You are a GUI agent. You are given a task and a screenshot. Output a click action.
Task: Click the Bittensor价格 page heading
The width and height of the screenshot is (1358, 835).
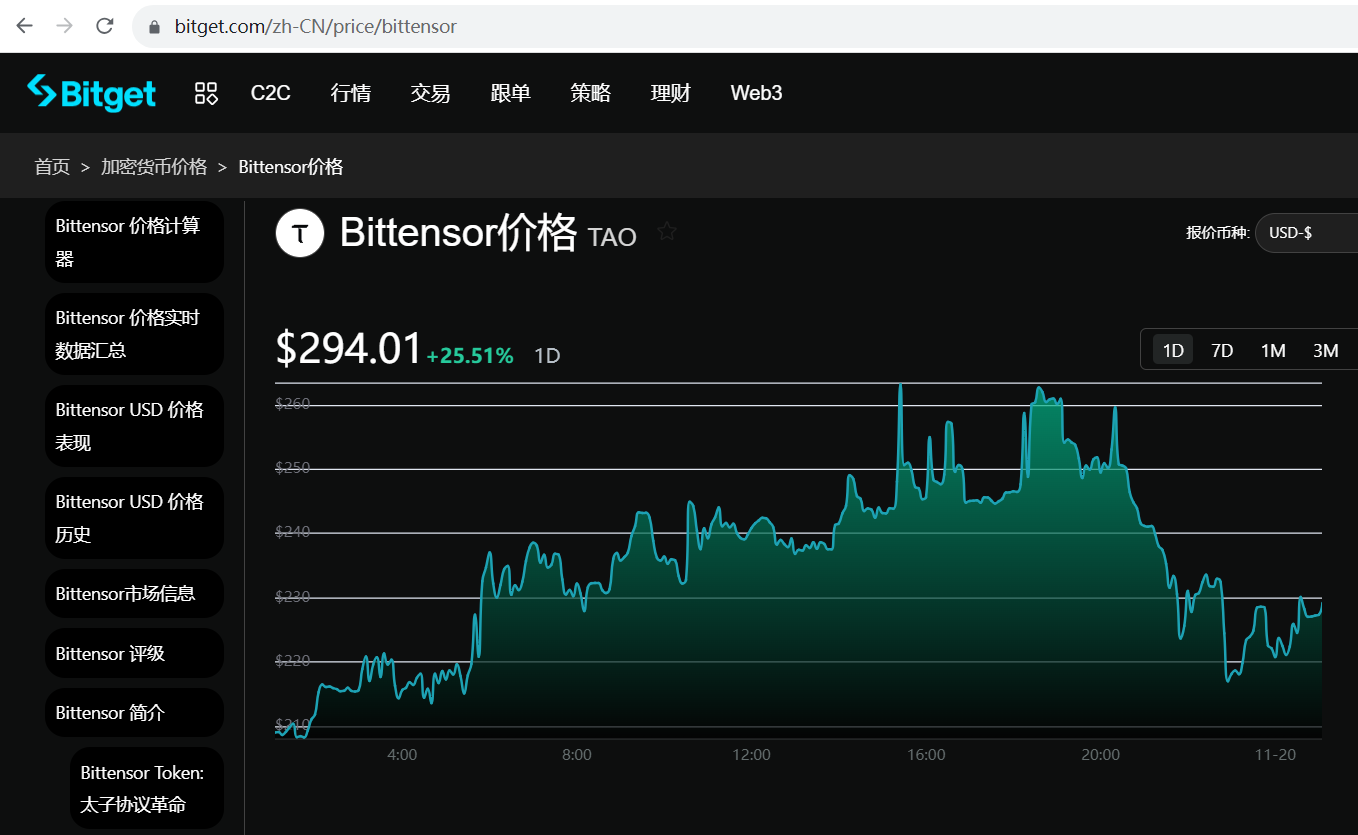(x=459, y=232)
